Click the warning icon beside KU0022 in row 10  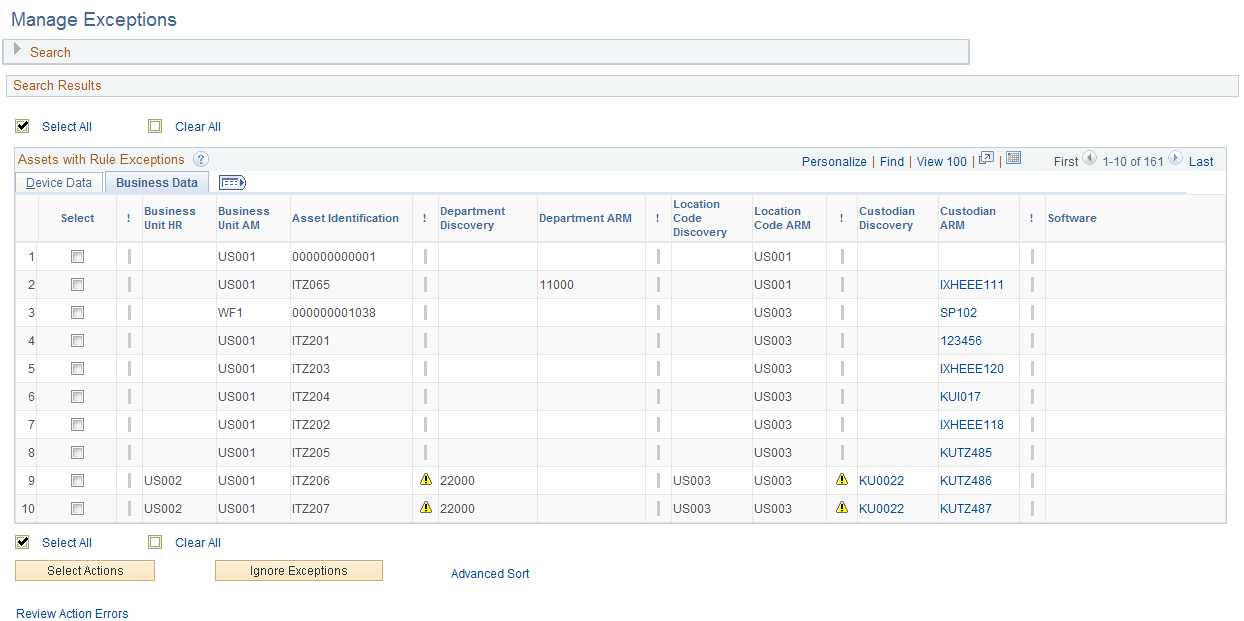pyautogui.click(x=841, y=507)
